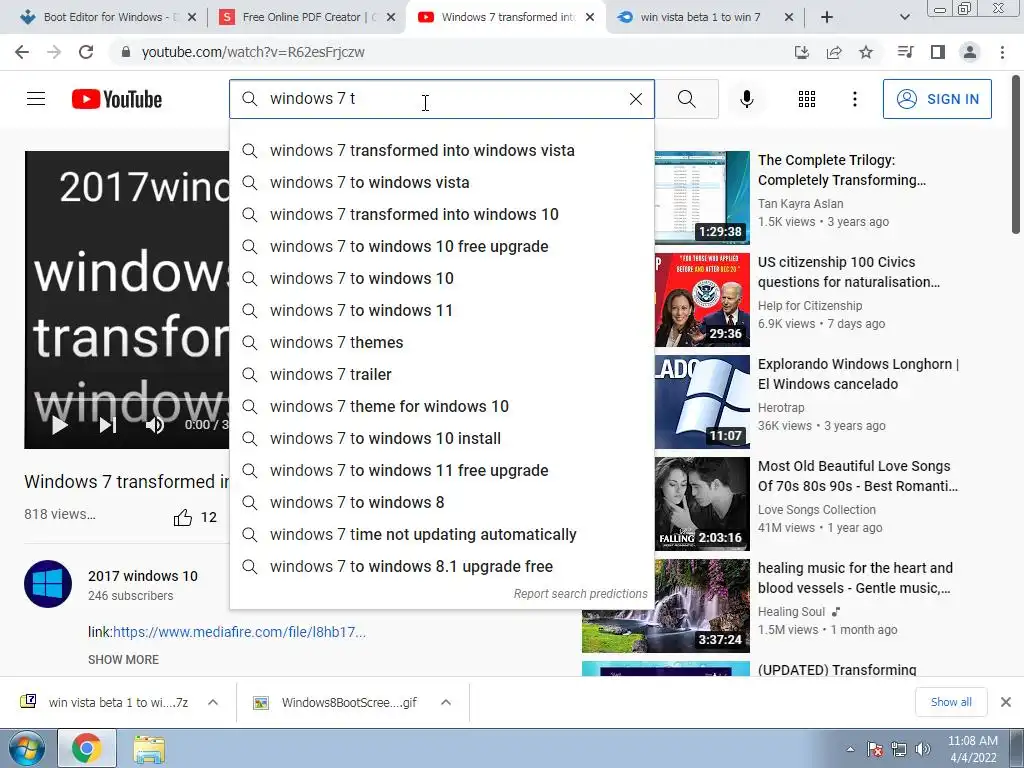Open the Windows Start button
The image size is (1024, 768).
click(26, 749)
